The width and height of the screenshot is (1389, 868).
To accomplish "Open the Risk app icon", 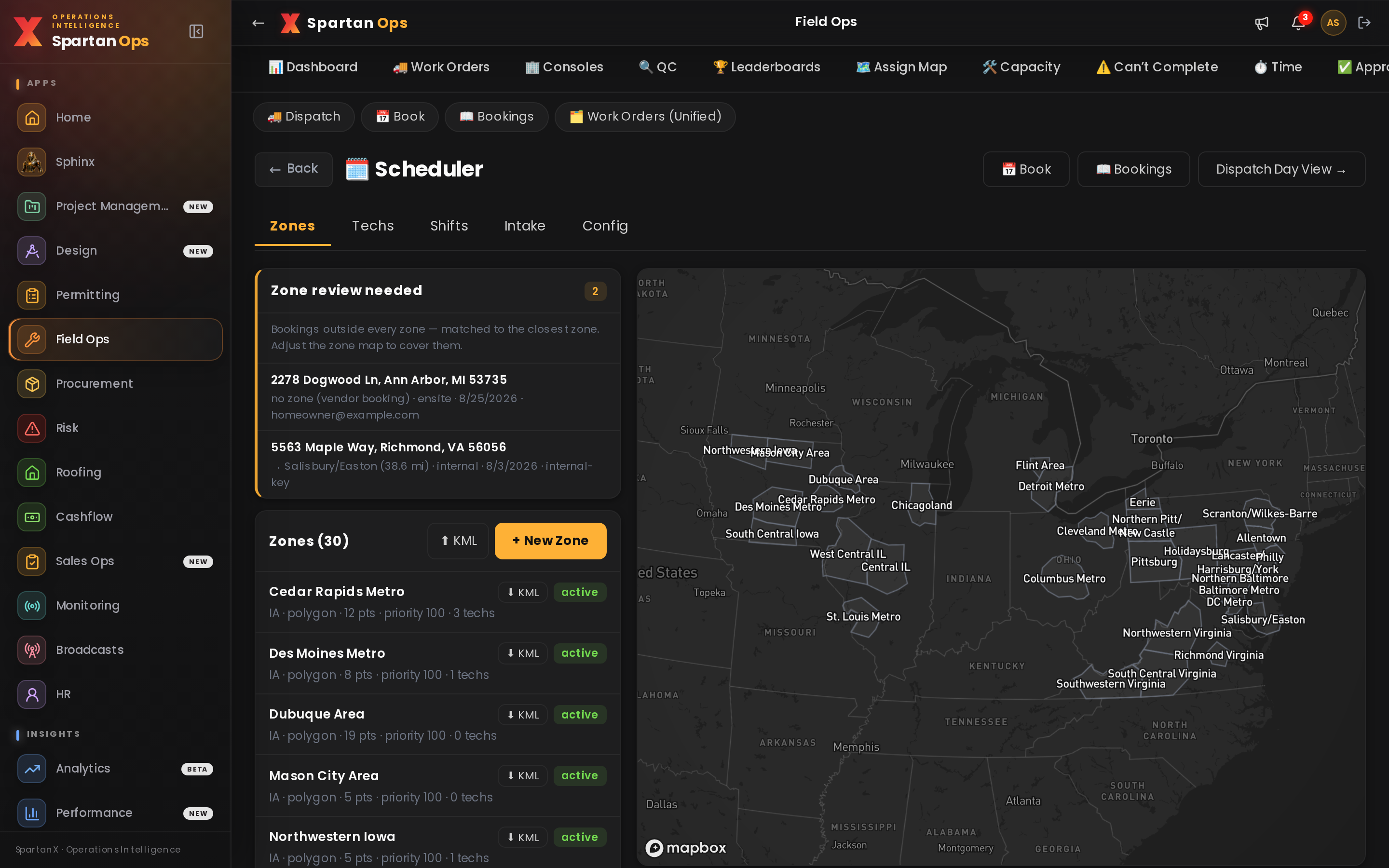I will coord(32,428).
